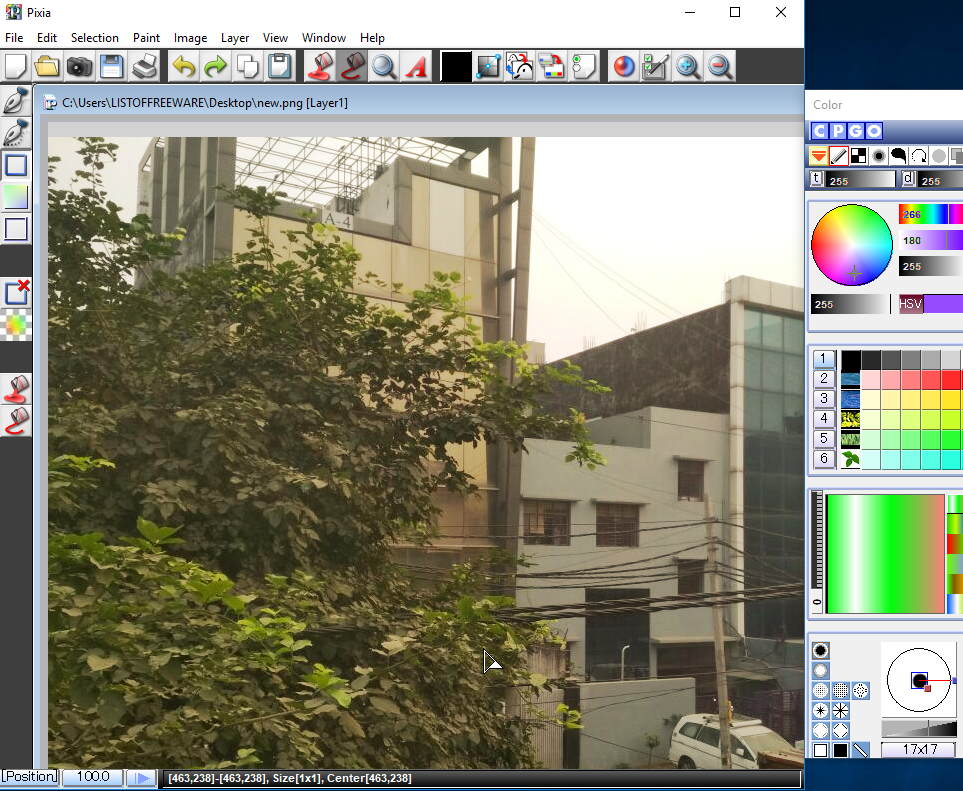The image size is (963, 791).
Task: Select the upper paint bucket in left toolbar
Action: point(16,389)
